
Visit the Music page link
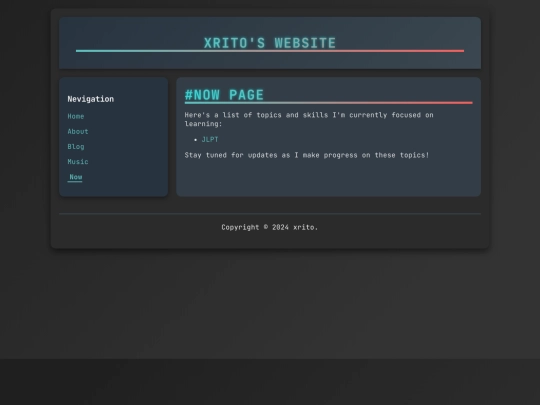coord(78,162)
